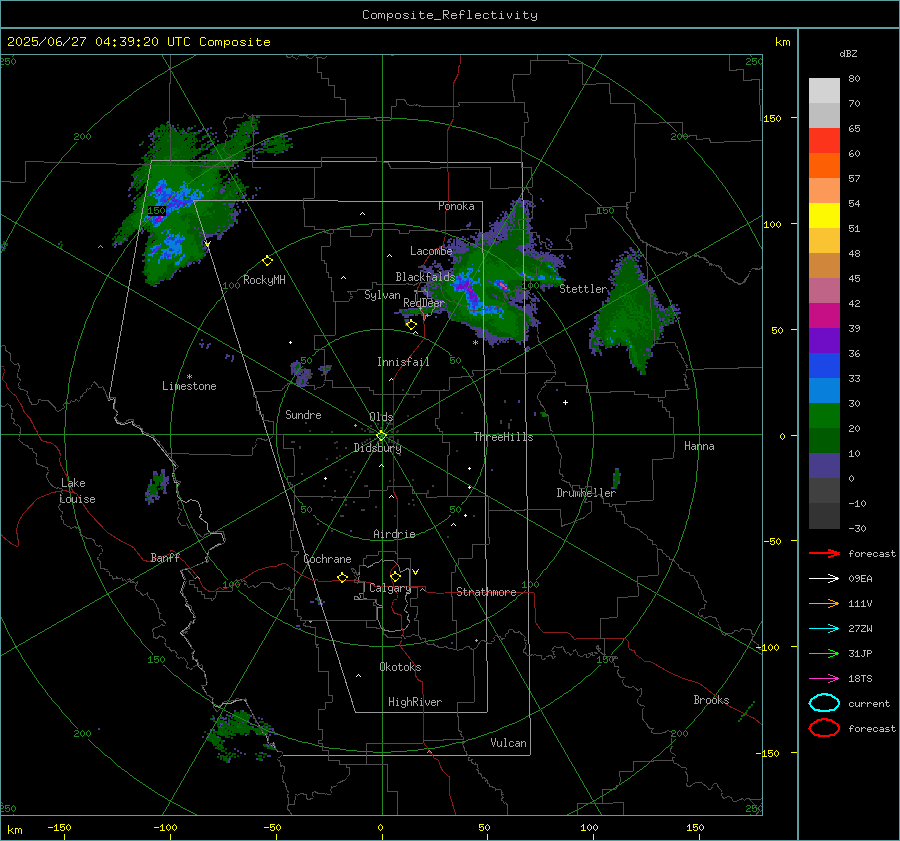Select the yellow 51-54 dBZ color swatch
Image resolution: width=900 pixels, height=841 pixels.
[x=824, y=216]
